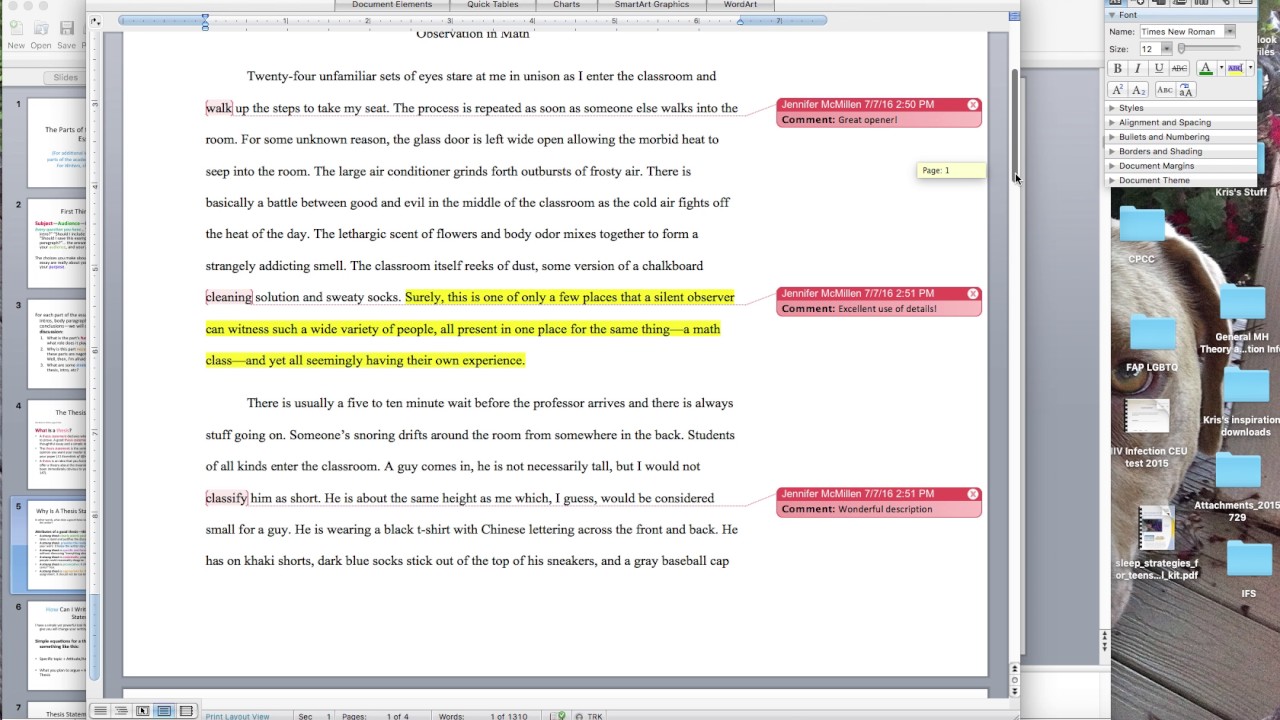This screenshot has width=1280, height=720.
Task: Select slide 1 thumbnail in PowerPoint
Action: point(57,142)
